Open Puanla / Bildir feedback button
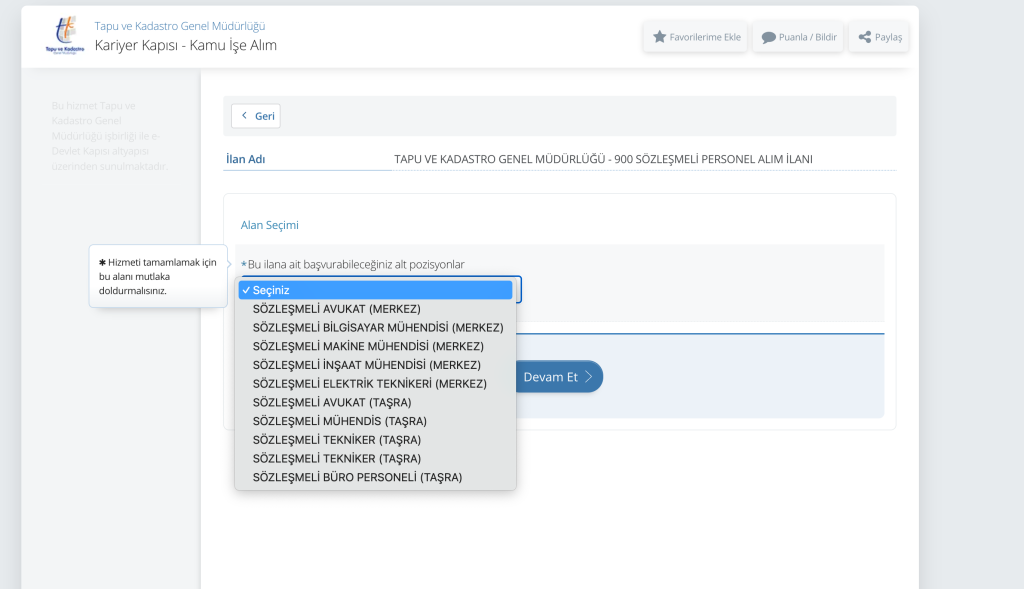The width and height of the screenshot is (1024, 589). tap(798, 37)
